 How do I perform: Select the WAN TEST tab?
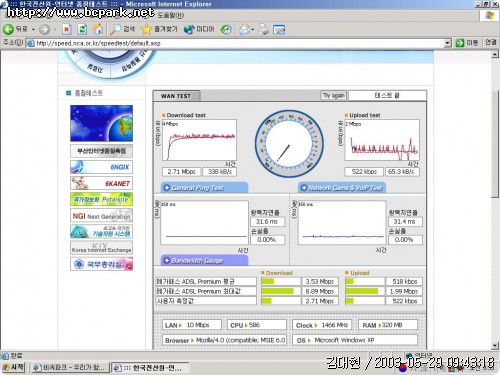[176, 96]
